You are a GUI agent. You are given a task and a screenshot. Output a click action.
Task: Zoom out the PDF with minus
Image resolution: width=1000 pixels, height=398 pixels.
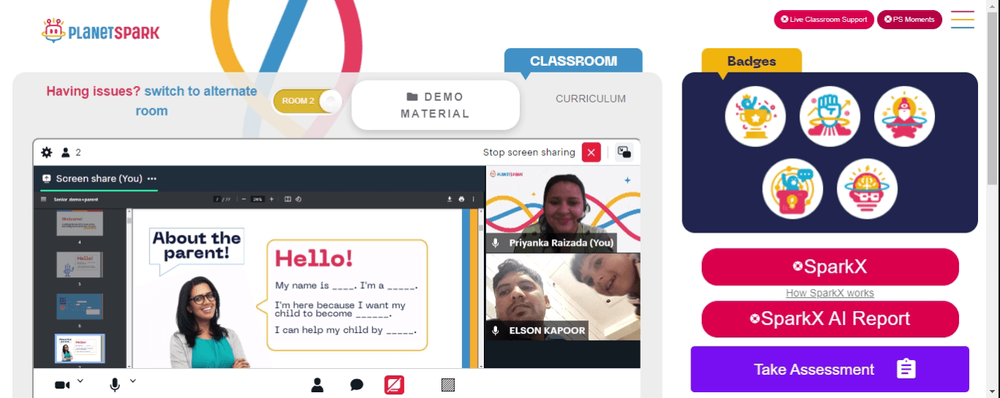tap(244, 199)
